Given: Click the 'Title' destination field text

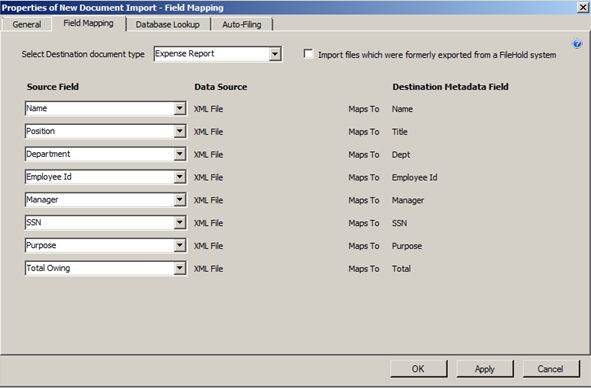Looking at the screenshot, I should 400,132.
